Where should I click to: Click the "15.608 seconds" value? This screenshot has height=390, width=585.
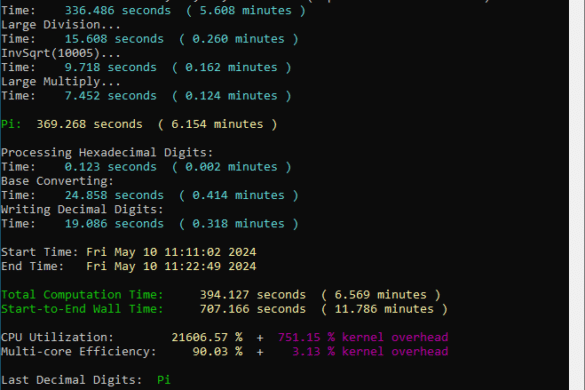pyautogui.click(x=114, y=39)
